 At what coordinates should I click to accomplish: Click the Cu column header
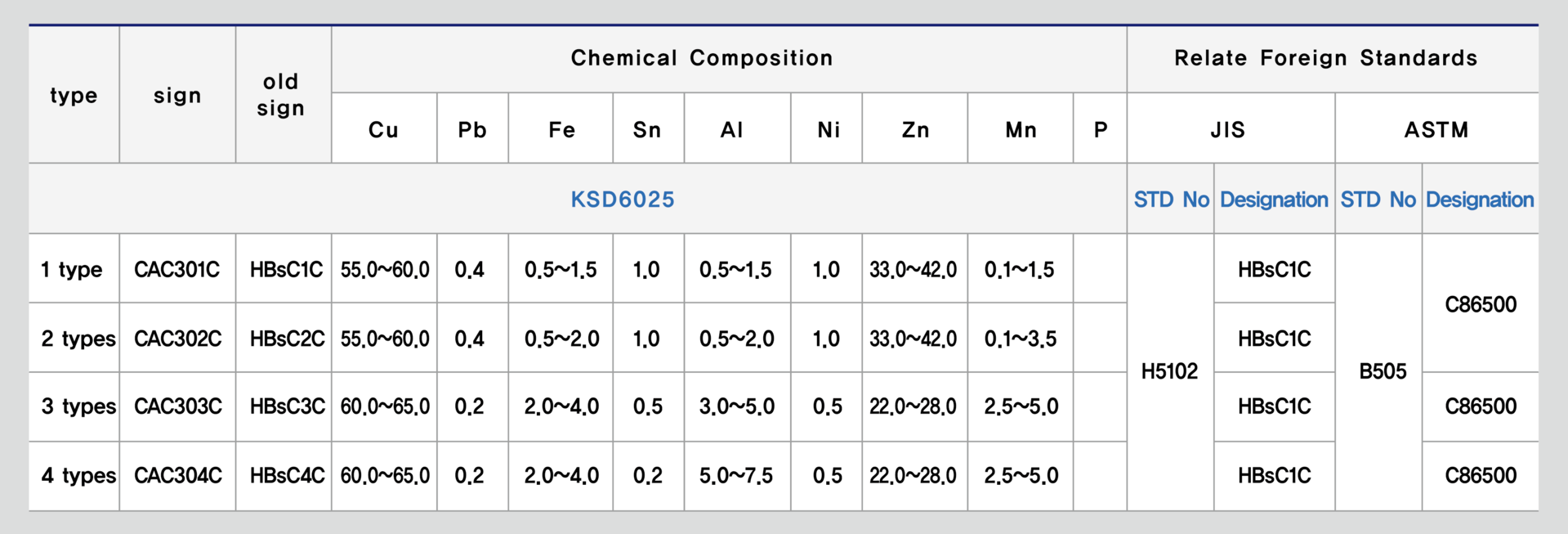[x=383, y=129]
